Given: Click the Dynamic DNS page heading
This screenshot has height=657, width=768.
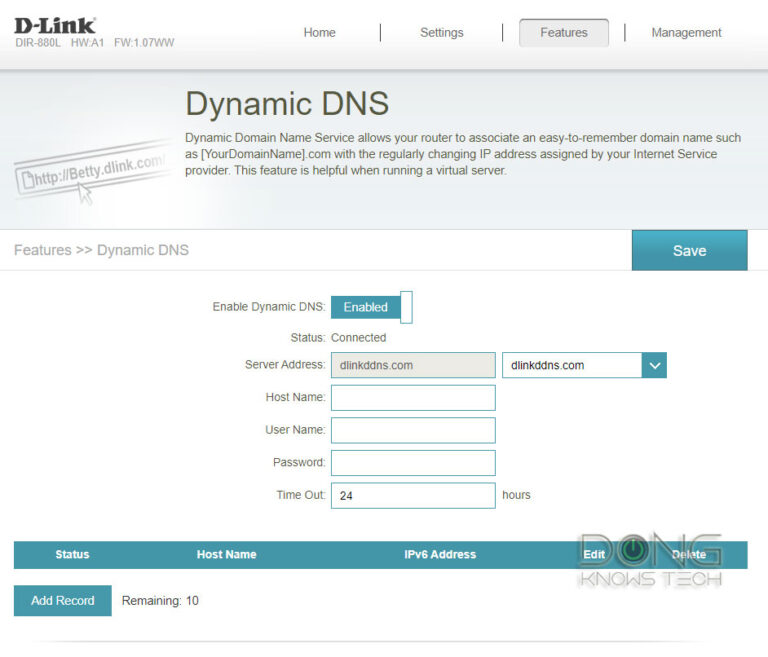Looking at the screenshot, I should click(x=287, y=104).
